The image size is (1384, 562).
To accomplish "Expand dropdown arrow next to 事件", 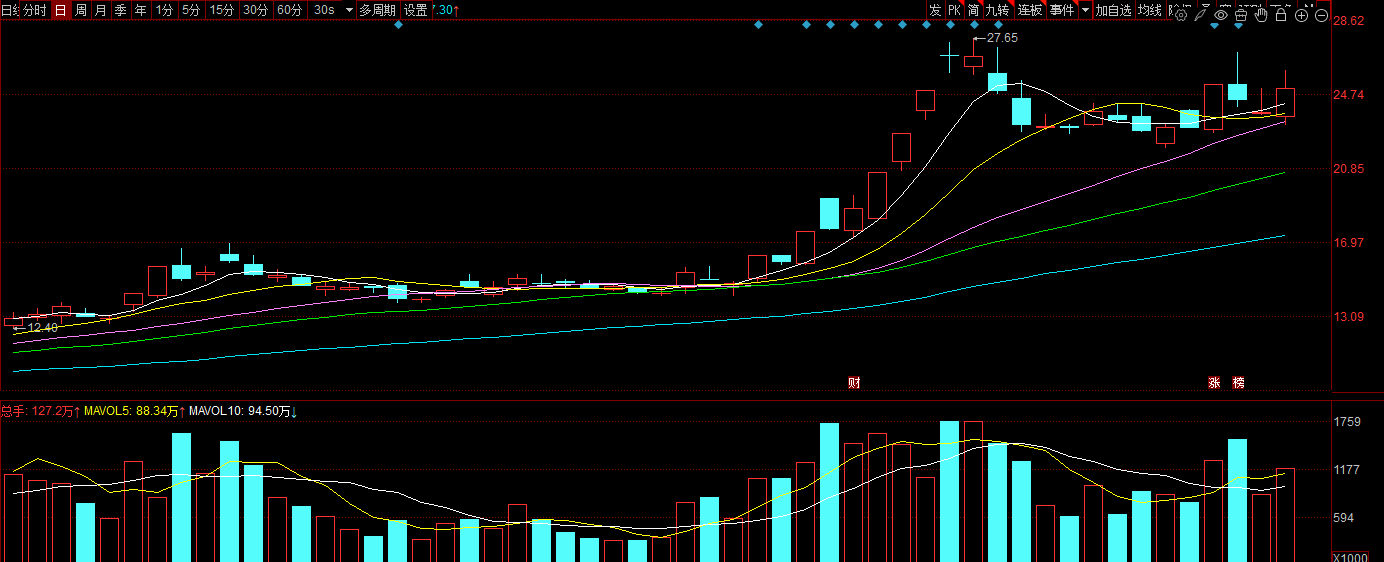I will (1086, 10).
